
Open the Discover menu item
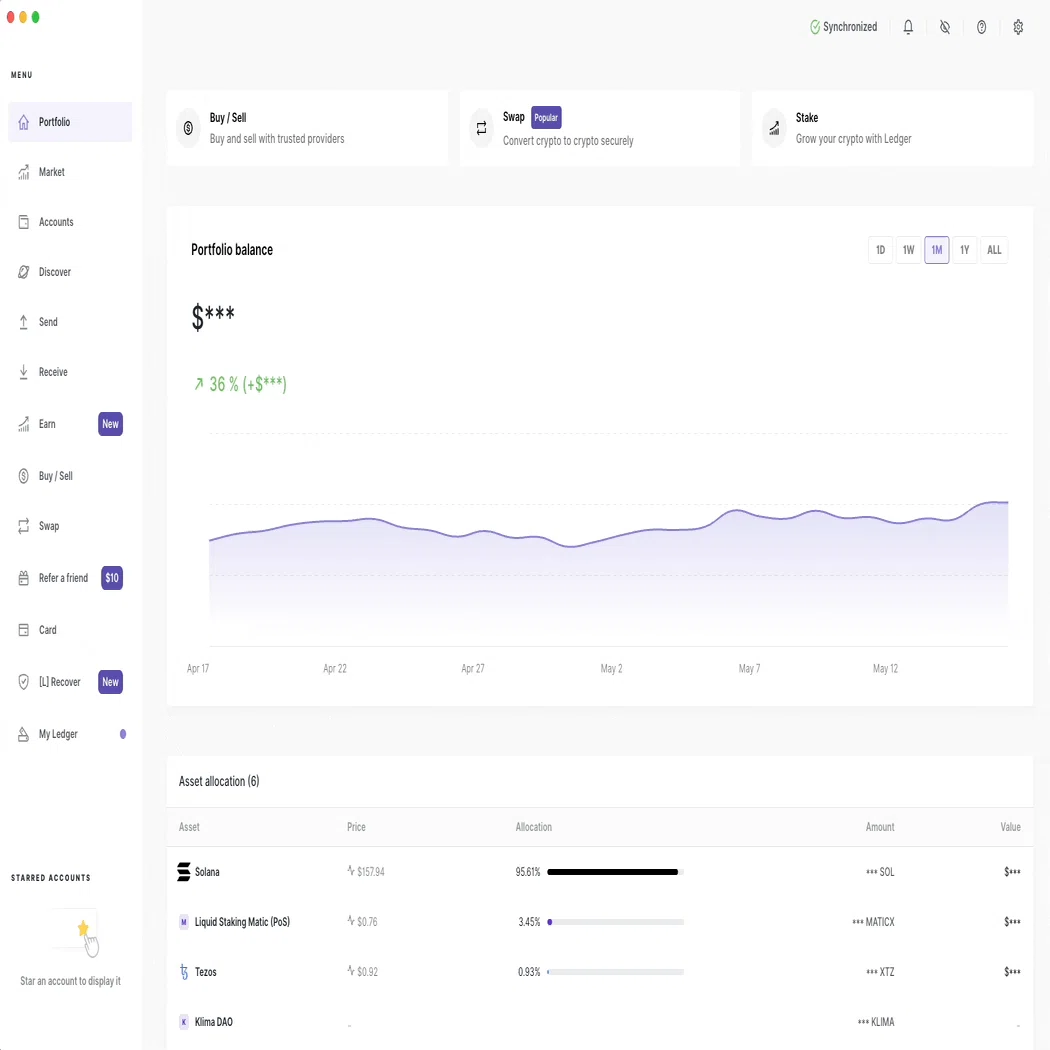pyautogui.click(x=70, y=272)
